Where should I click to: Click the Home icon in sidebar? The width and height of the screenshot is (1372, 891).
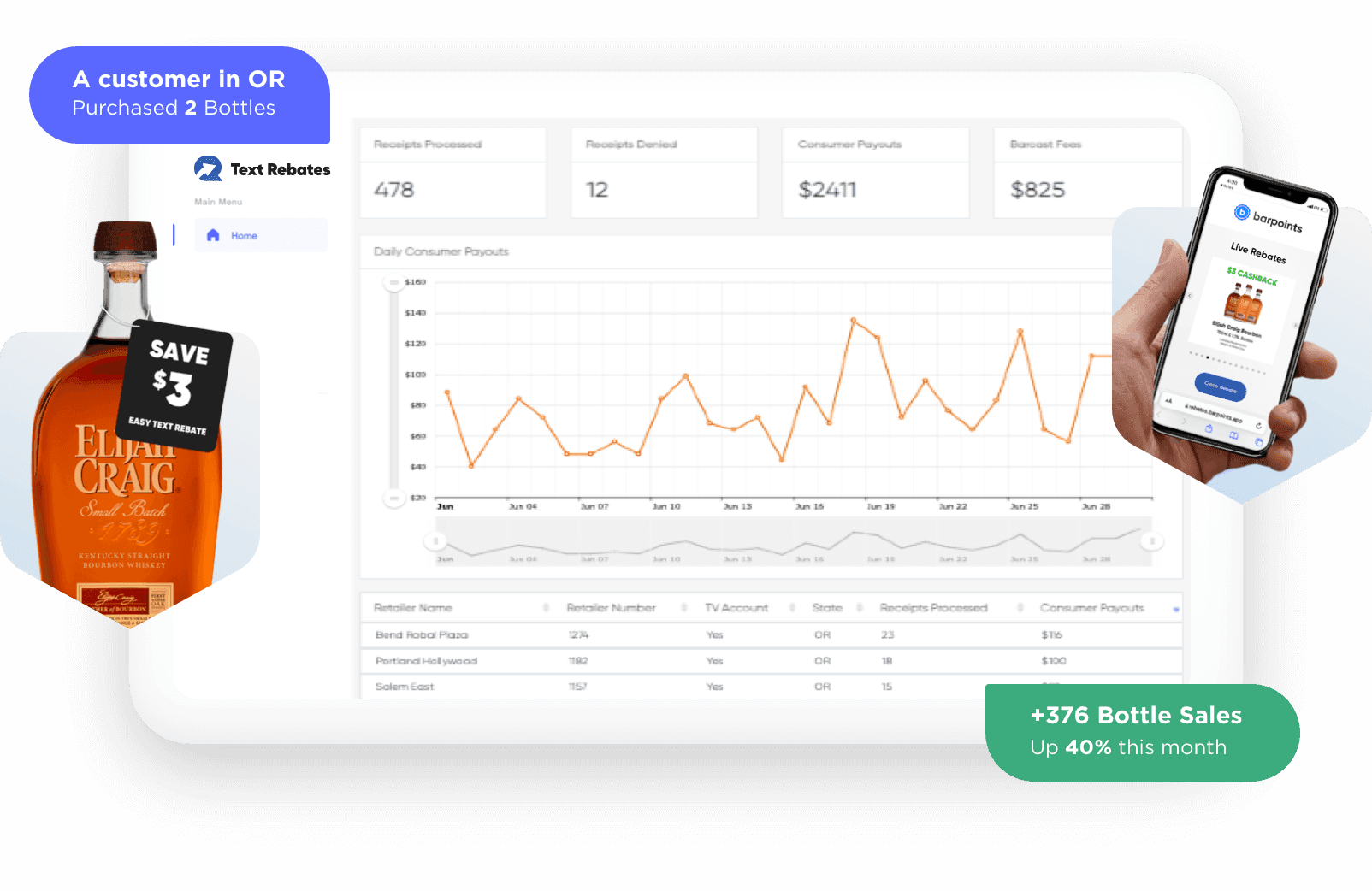coord(213,235)
